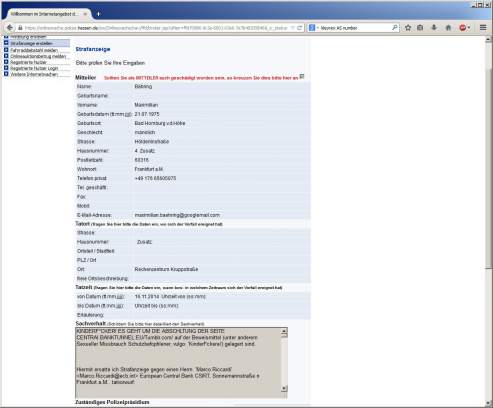Select the Strafanzeige erstatten menu item

(31, 43)
